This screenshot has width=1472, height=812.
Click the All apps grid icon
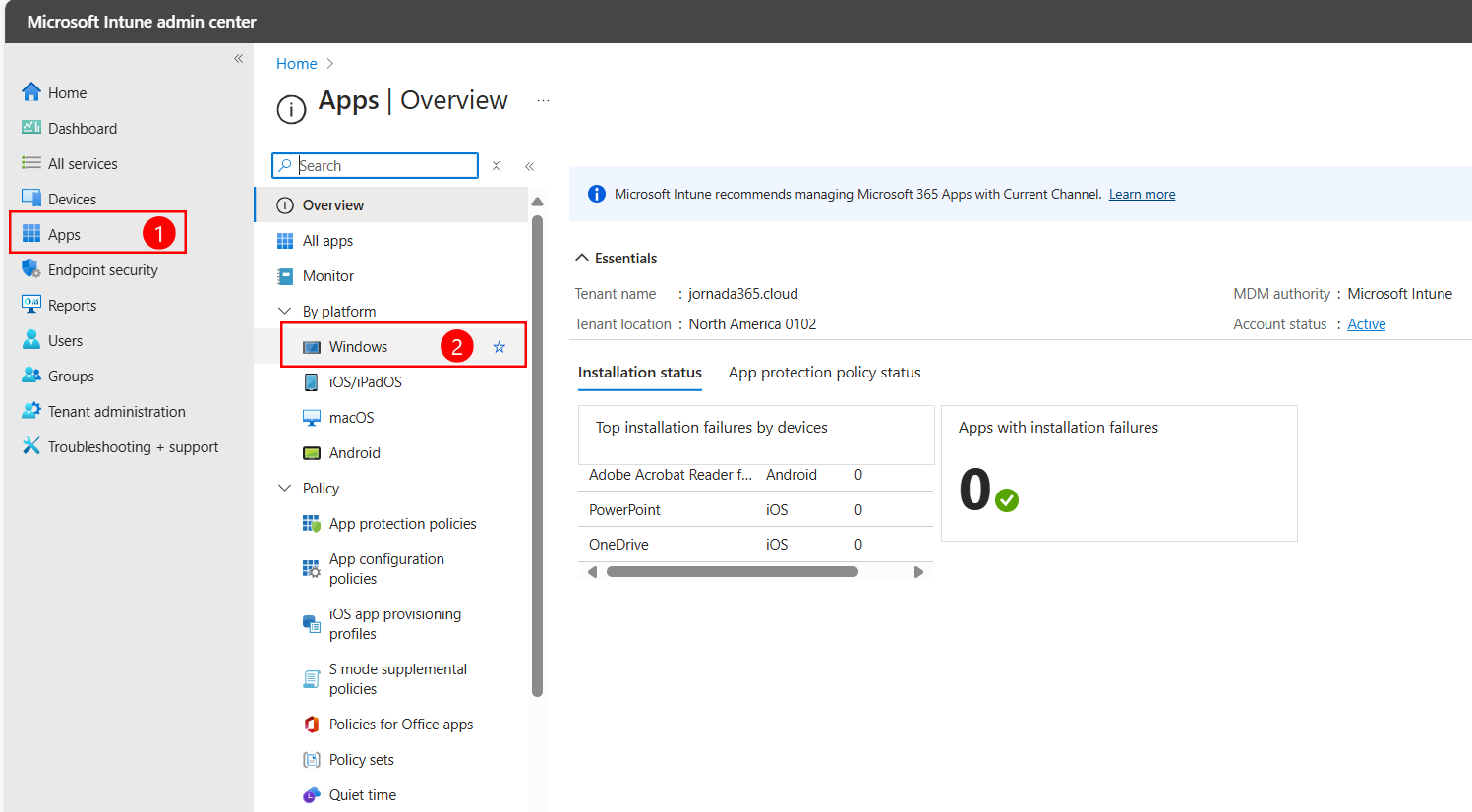(285, 241)
